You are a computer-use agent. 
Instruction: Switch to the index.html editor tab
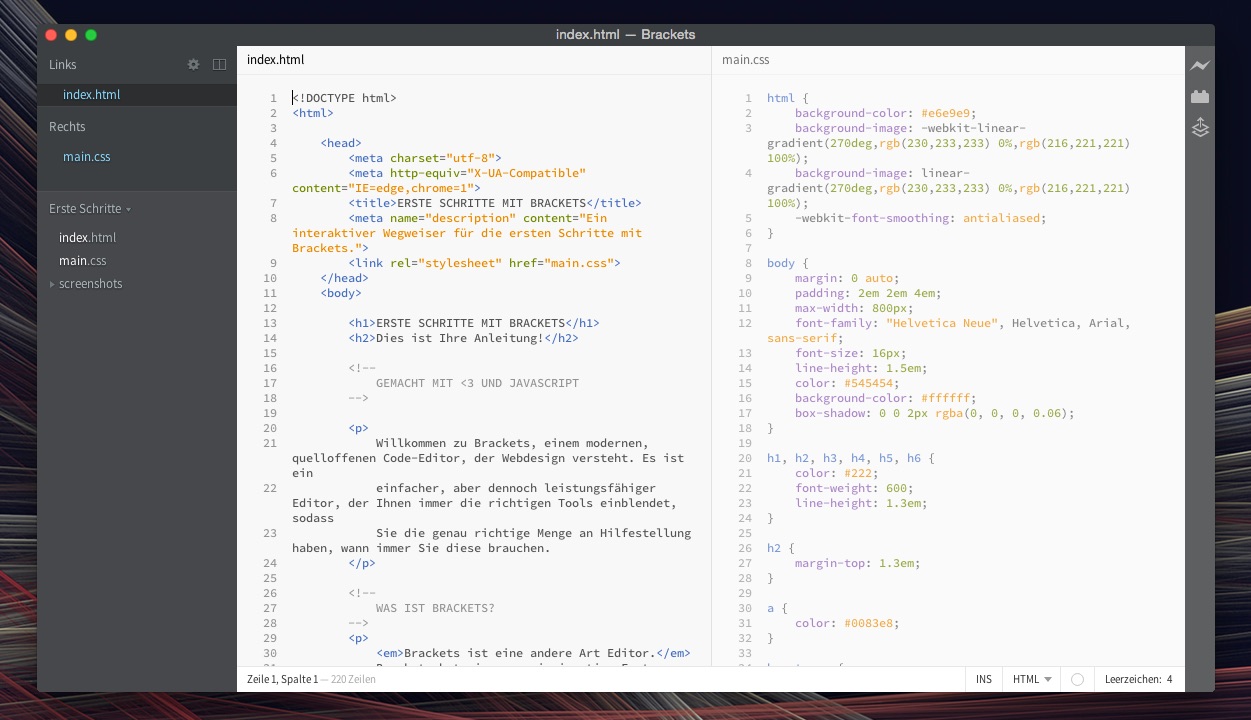point(276,60)
